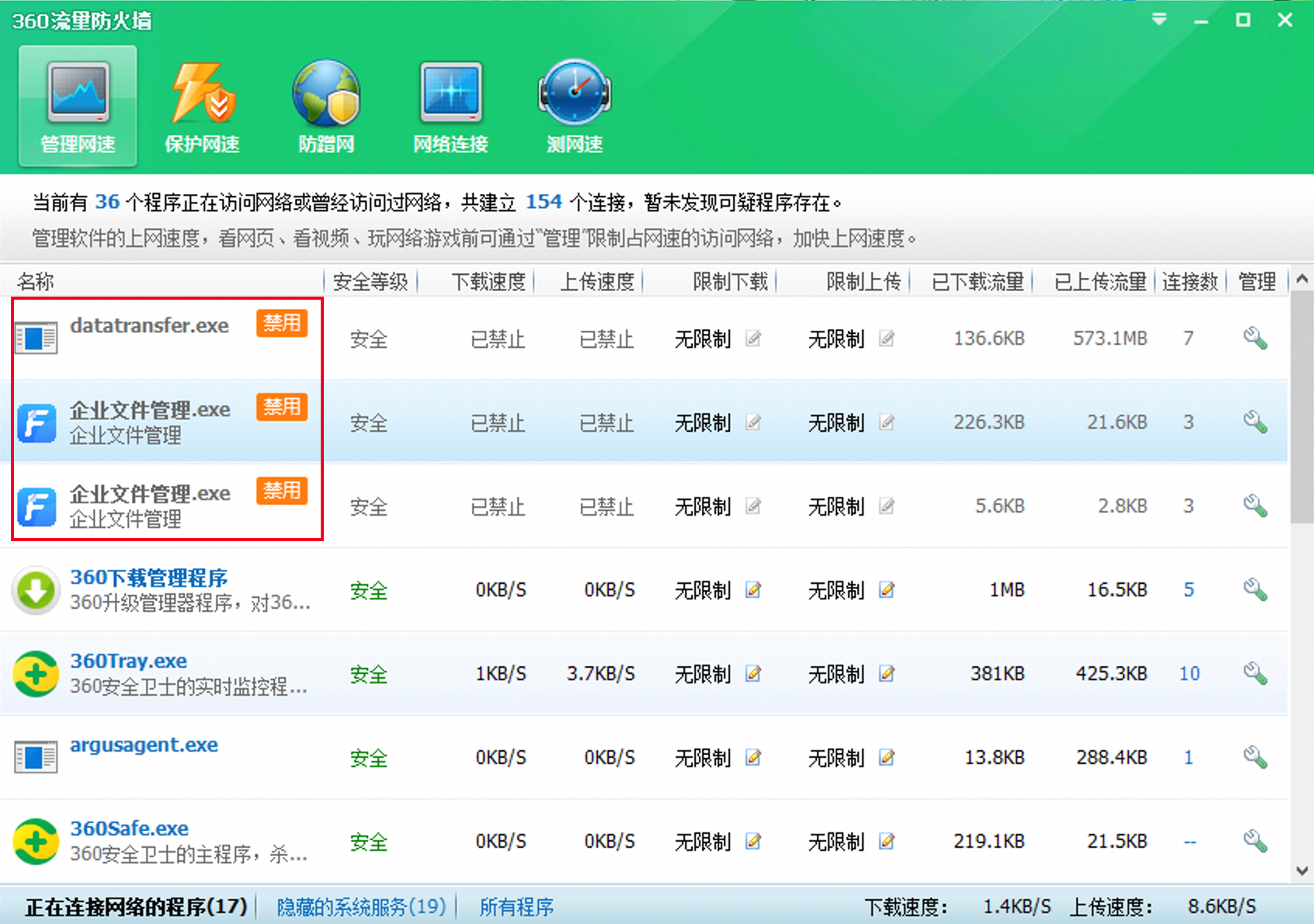
Task: Edit upload limit for 360下载管理程序
Action: 887,590
